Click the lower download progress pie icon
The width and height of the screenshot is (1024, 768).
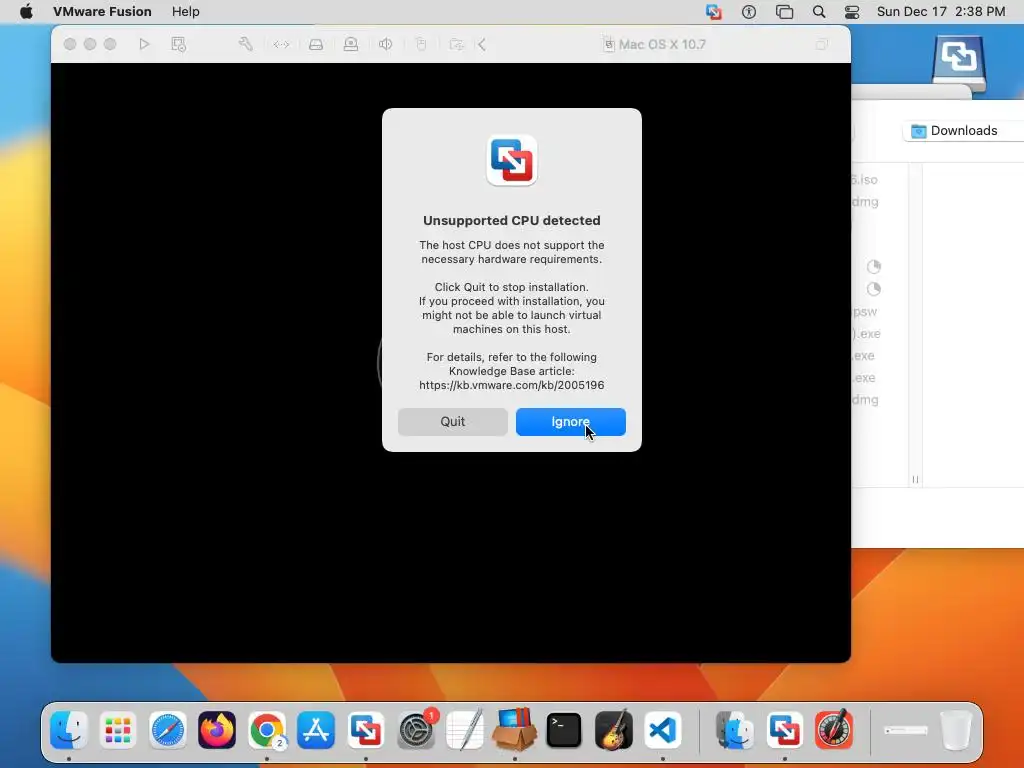(874, 289)
